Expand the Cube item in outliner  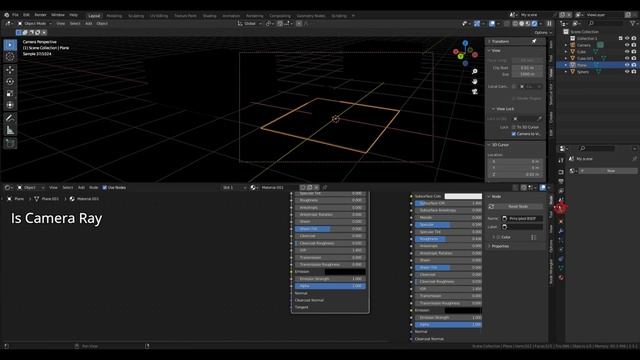tap(566, 52)
